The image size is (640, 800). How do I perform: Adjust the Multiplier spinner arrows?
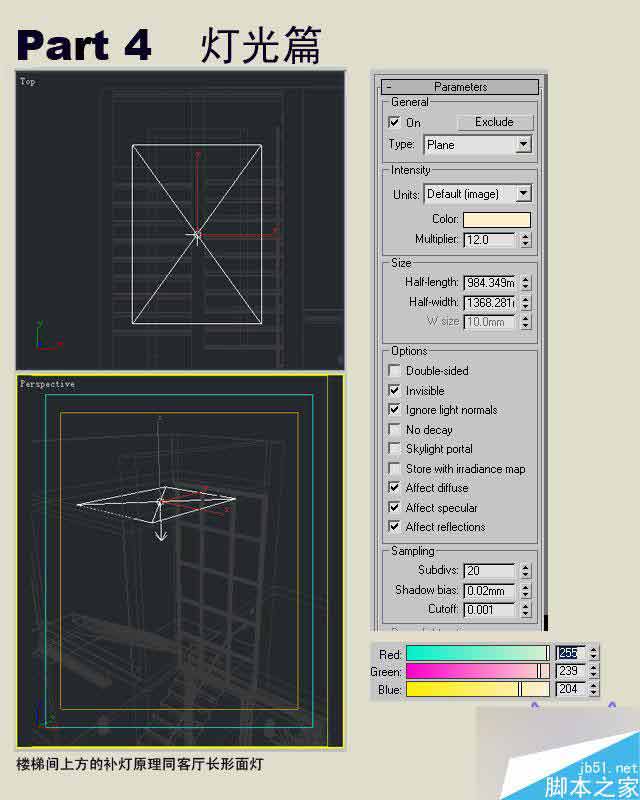526,240
